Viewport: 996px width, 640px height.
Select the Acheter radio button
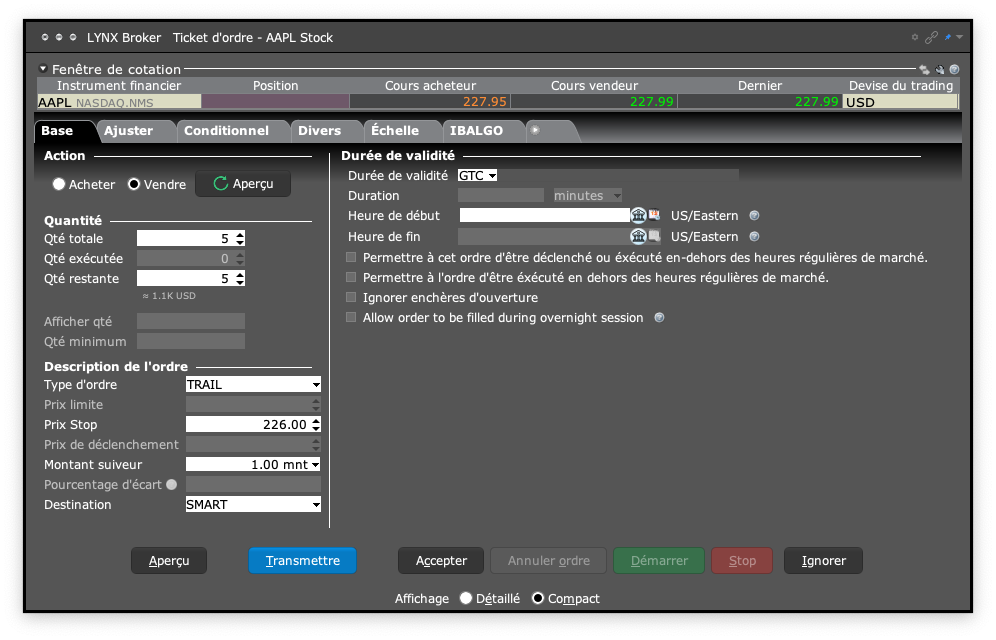click(59, 184)
